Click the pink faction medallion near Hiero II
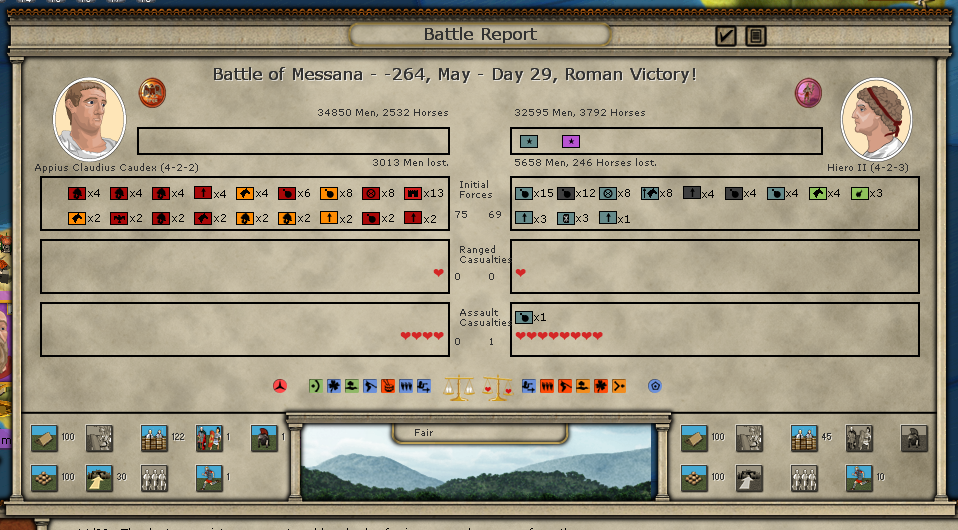 808,93
